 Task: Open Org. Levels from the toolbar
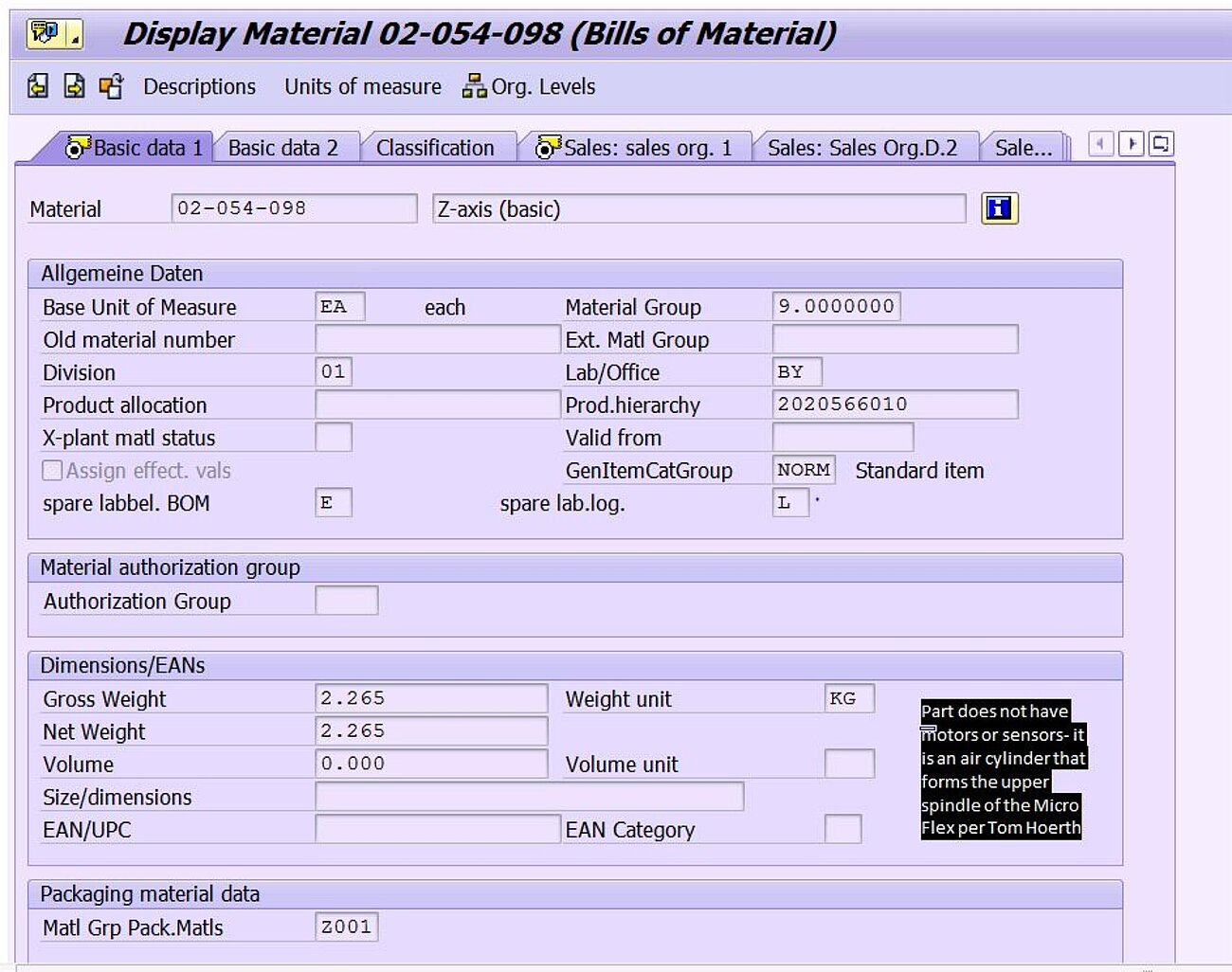click(x=529, y=87)
